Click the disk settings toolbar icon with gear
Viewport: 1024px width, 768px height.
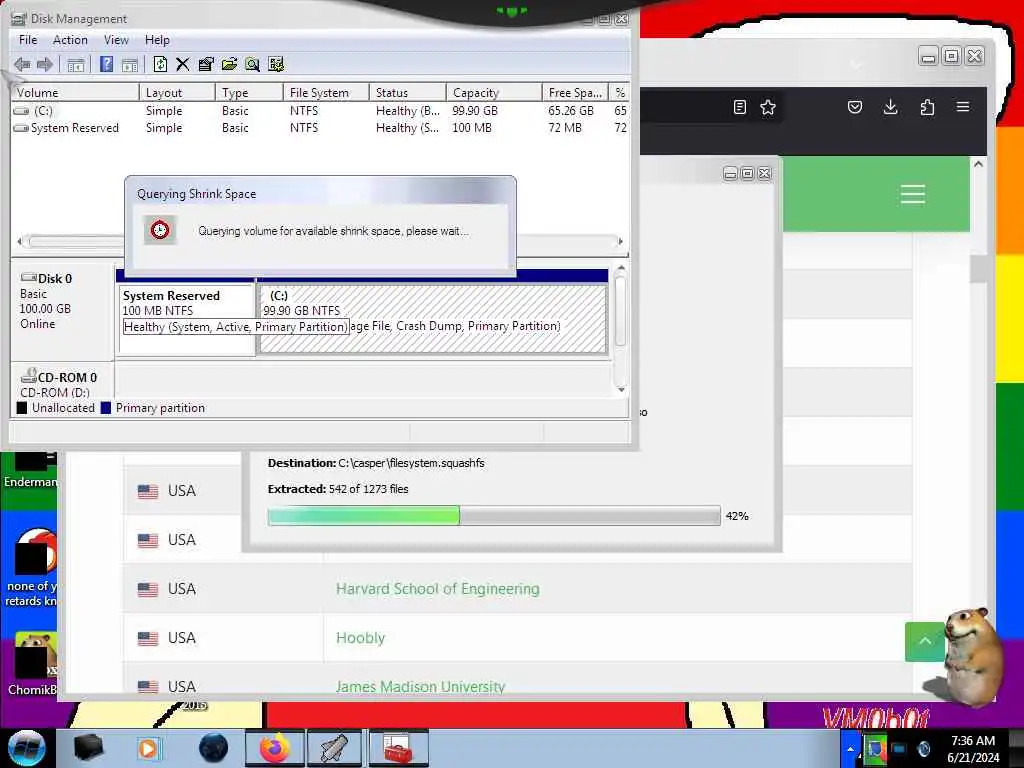click(x=276, y=64)
